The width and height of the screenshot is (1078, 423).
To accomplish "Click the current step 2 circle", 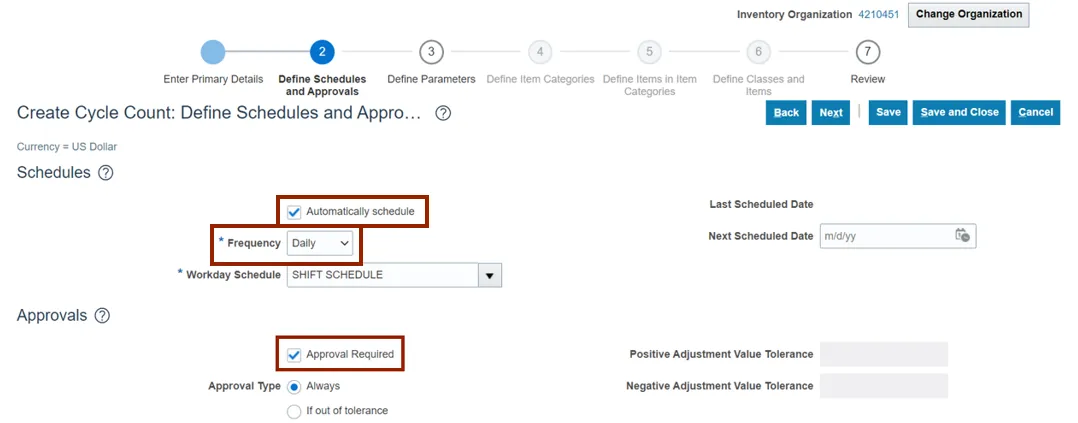I will 322,52.
